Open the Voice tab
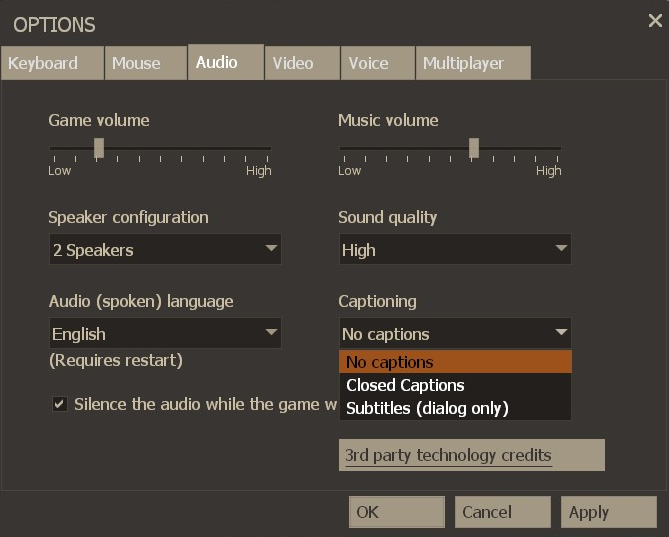This screenshot has height=537, width=669. tap(378, 63)
